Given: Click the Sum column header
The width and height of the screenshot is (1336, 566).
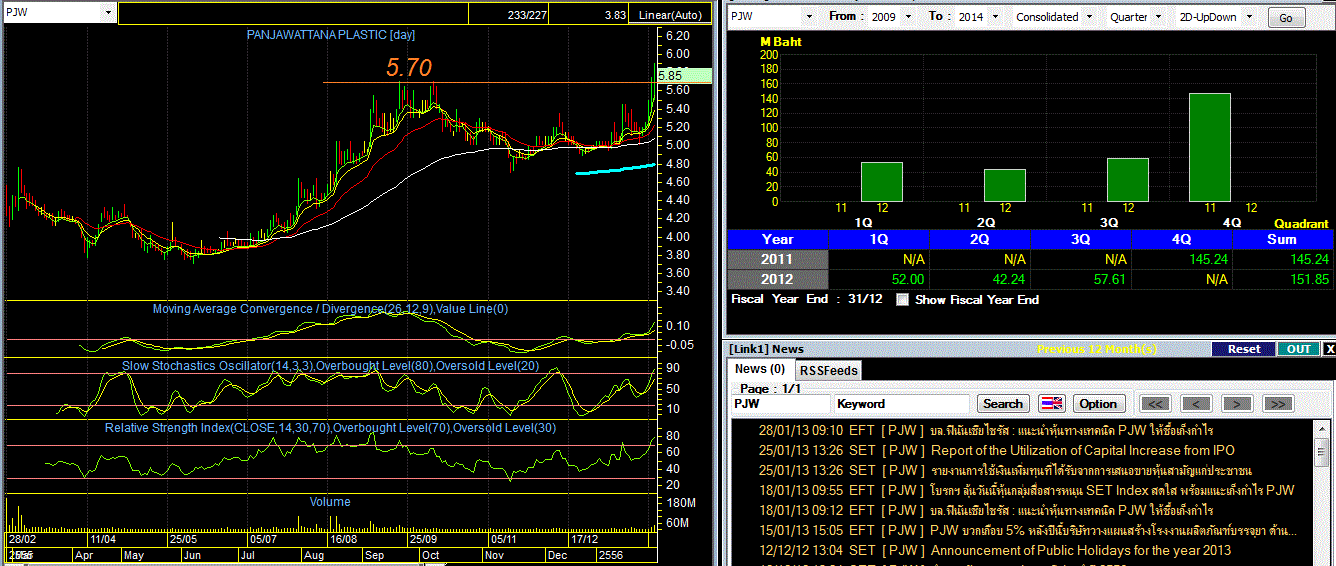Looking at the screenshot, I should (1283, 239).
